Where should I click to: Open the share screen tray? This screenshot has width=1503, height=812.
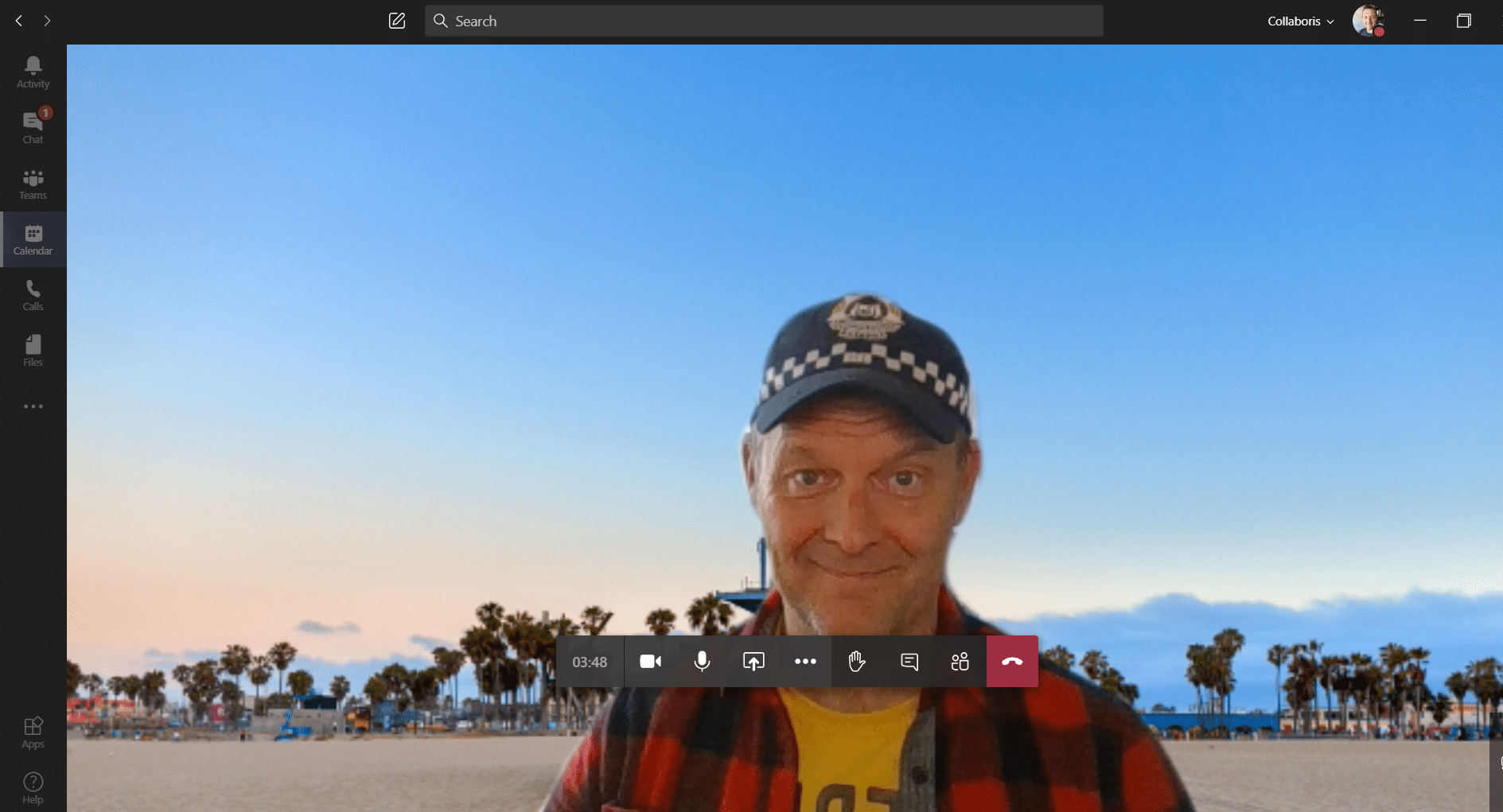753,662
